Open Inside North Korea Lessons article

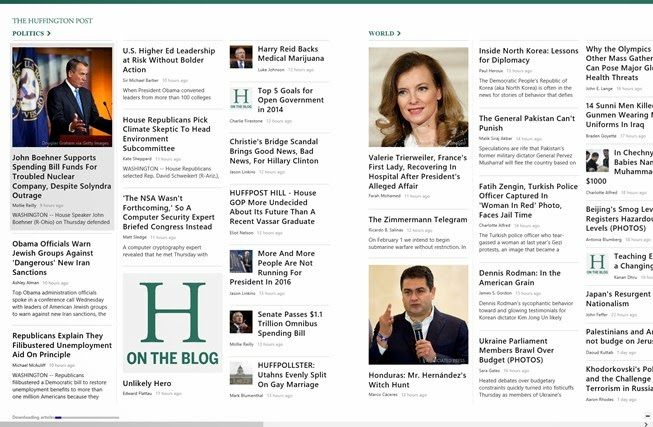tap(528, 55)
